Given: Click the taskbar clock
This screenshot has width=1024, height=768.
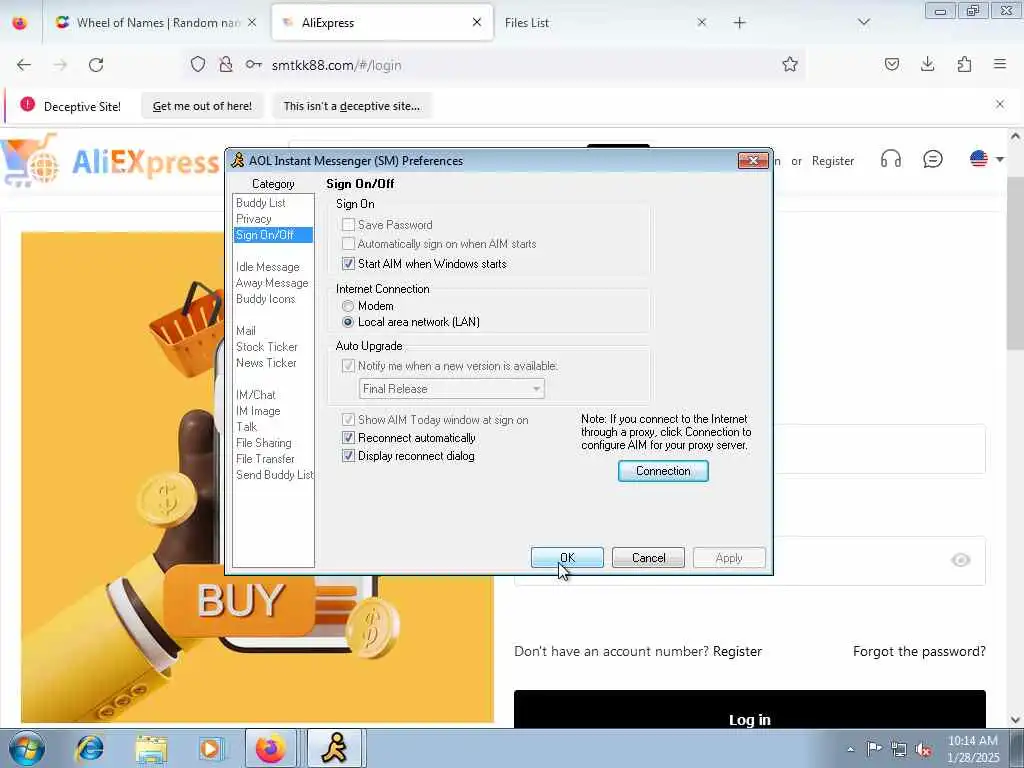Looking at the screenshot, I should click(973, 749).
